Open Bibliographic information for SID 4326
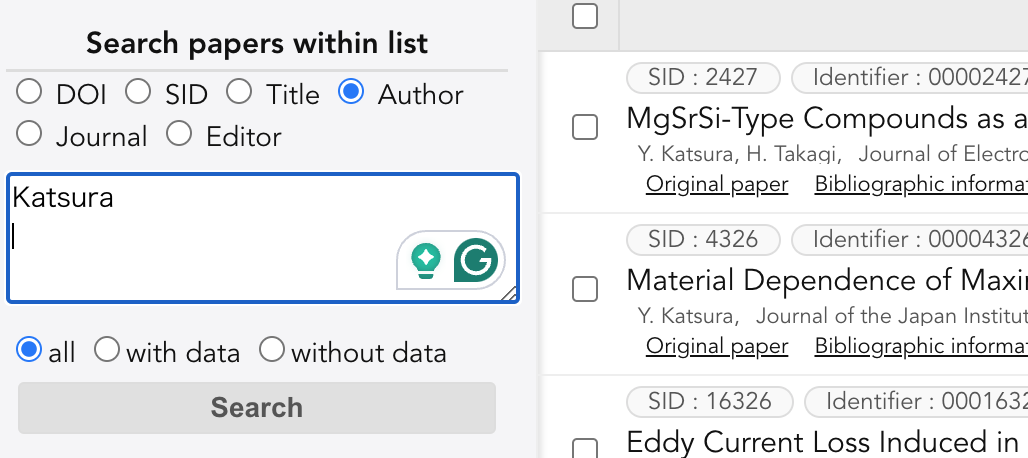1028x458 pixels. tap(921, 346)
